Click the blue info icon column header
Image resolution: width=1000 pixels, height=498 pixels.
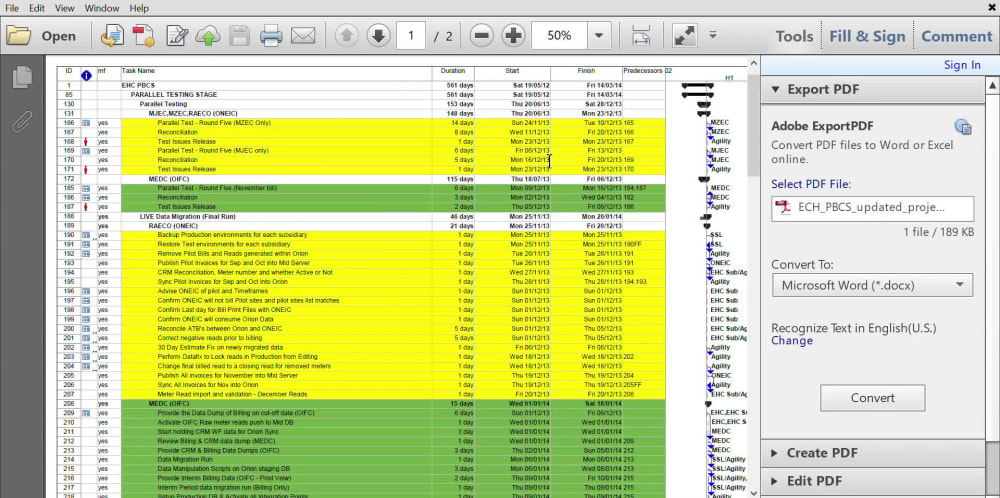pyautogui.click(x=86, y=75)
